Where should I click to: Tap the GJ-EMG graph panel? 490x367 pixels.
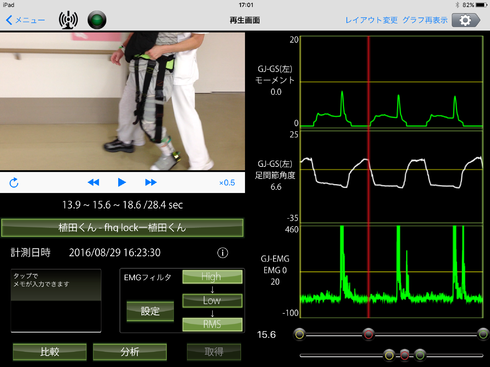(x=392, y=271)
